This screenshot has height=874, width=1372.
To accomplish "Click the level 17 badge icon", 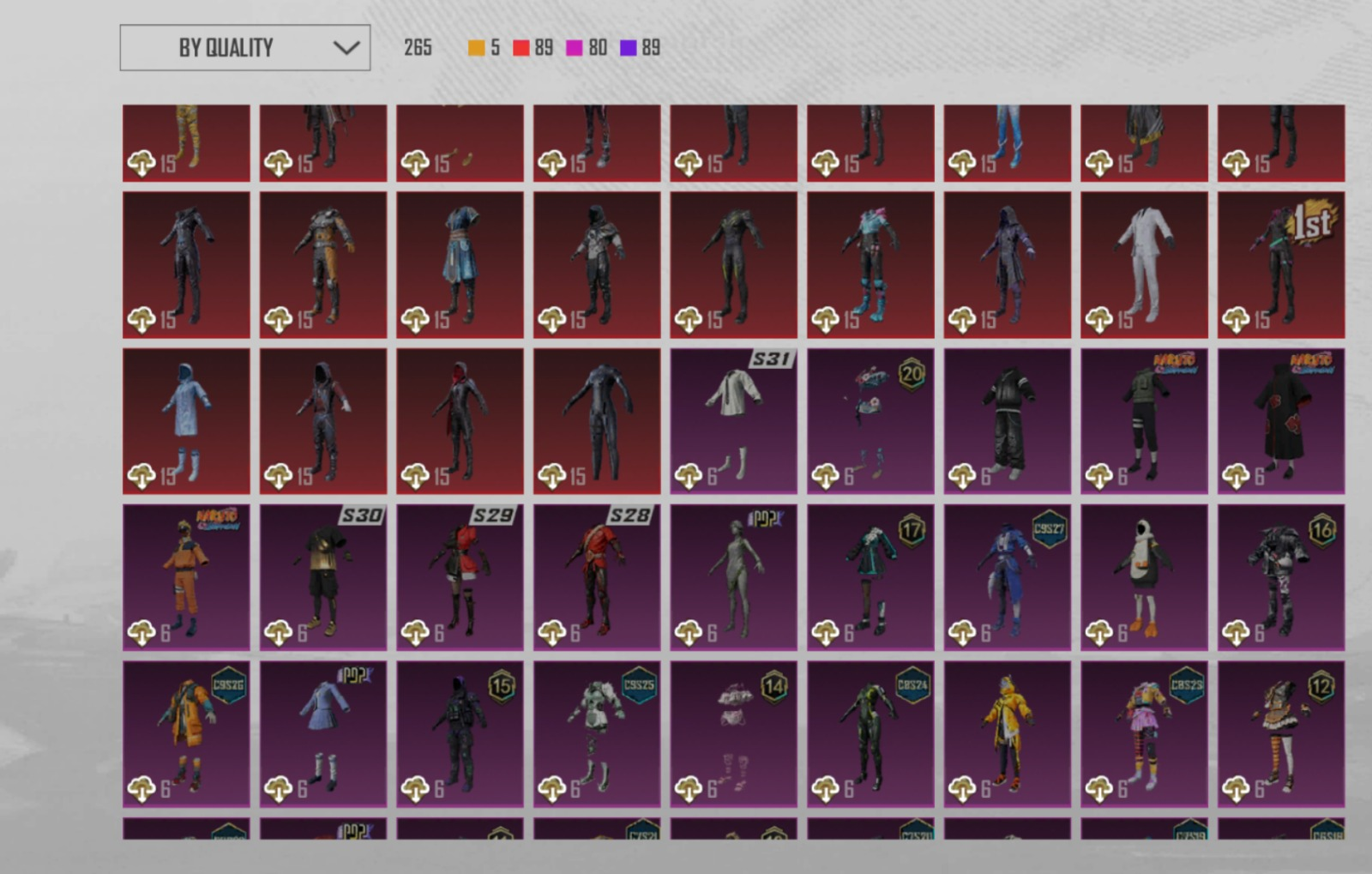I will (912, 531).
